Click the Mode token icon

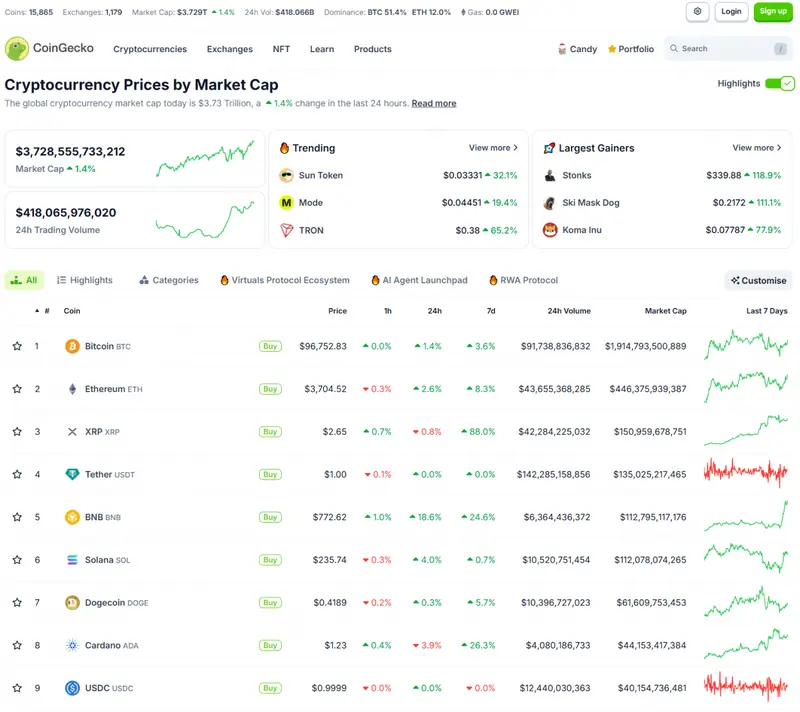pos(287,203)
